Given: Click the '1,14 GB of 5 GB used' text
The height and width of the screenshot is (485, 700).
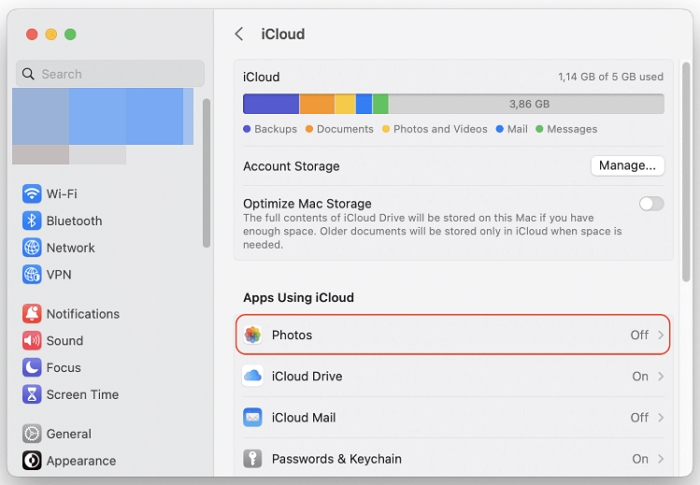Looking at the screenshot, I should pyautogui.click(x=611, y=77).
